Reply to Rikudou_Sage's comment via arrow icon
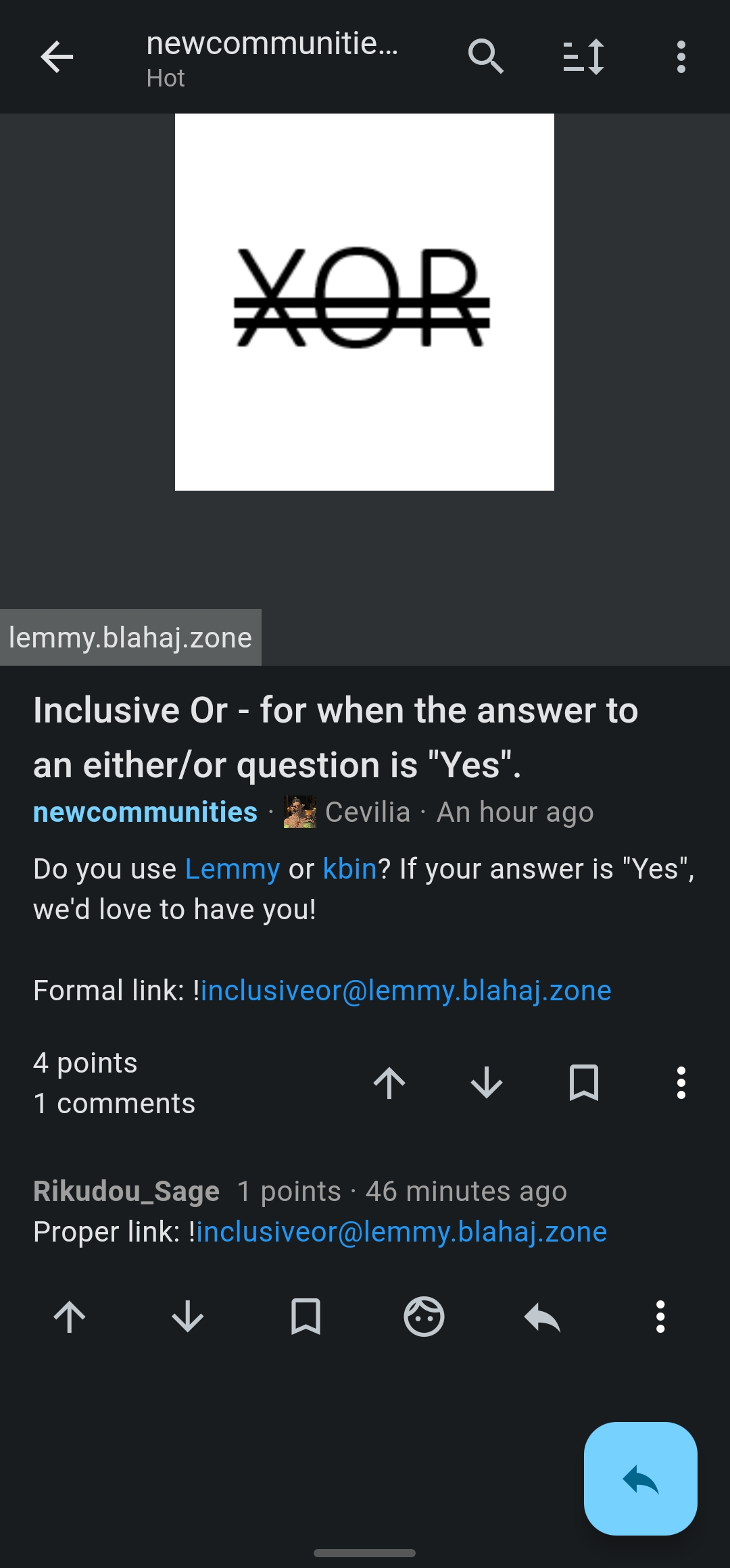 pyautogui.click(x=542, y=1317)
